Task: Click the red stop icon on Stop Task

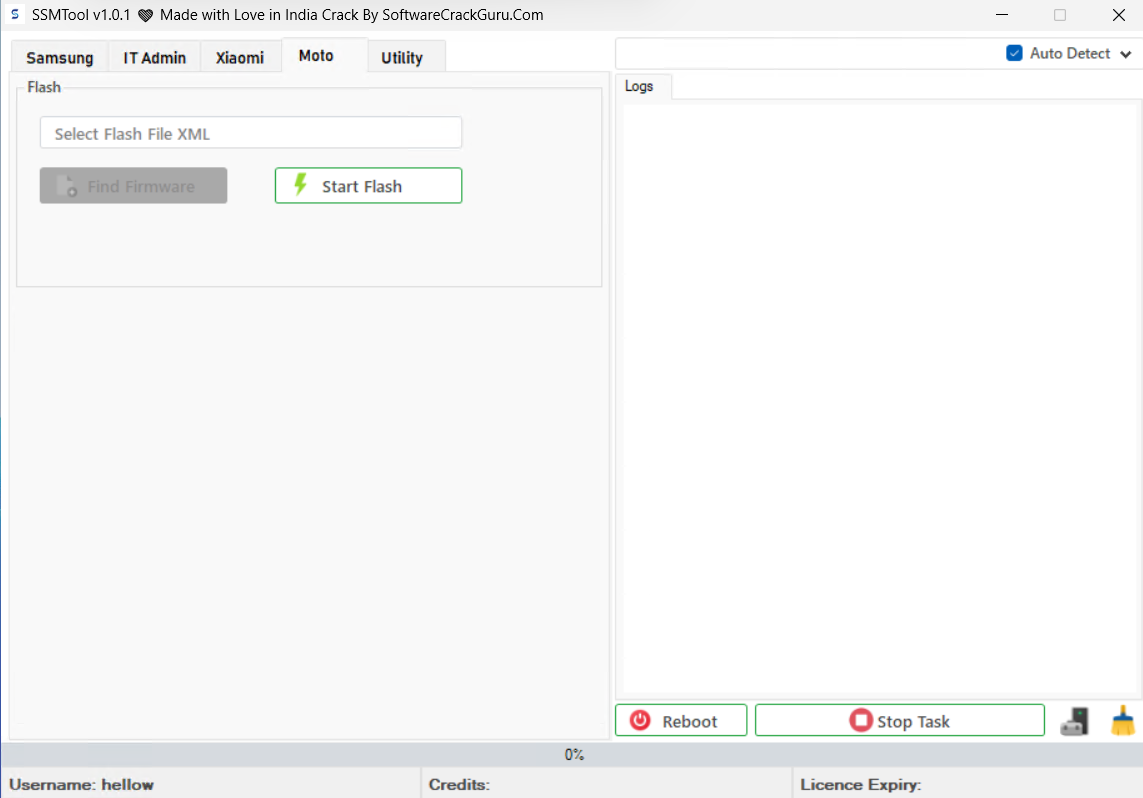Action: coord(860,721)
